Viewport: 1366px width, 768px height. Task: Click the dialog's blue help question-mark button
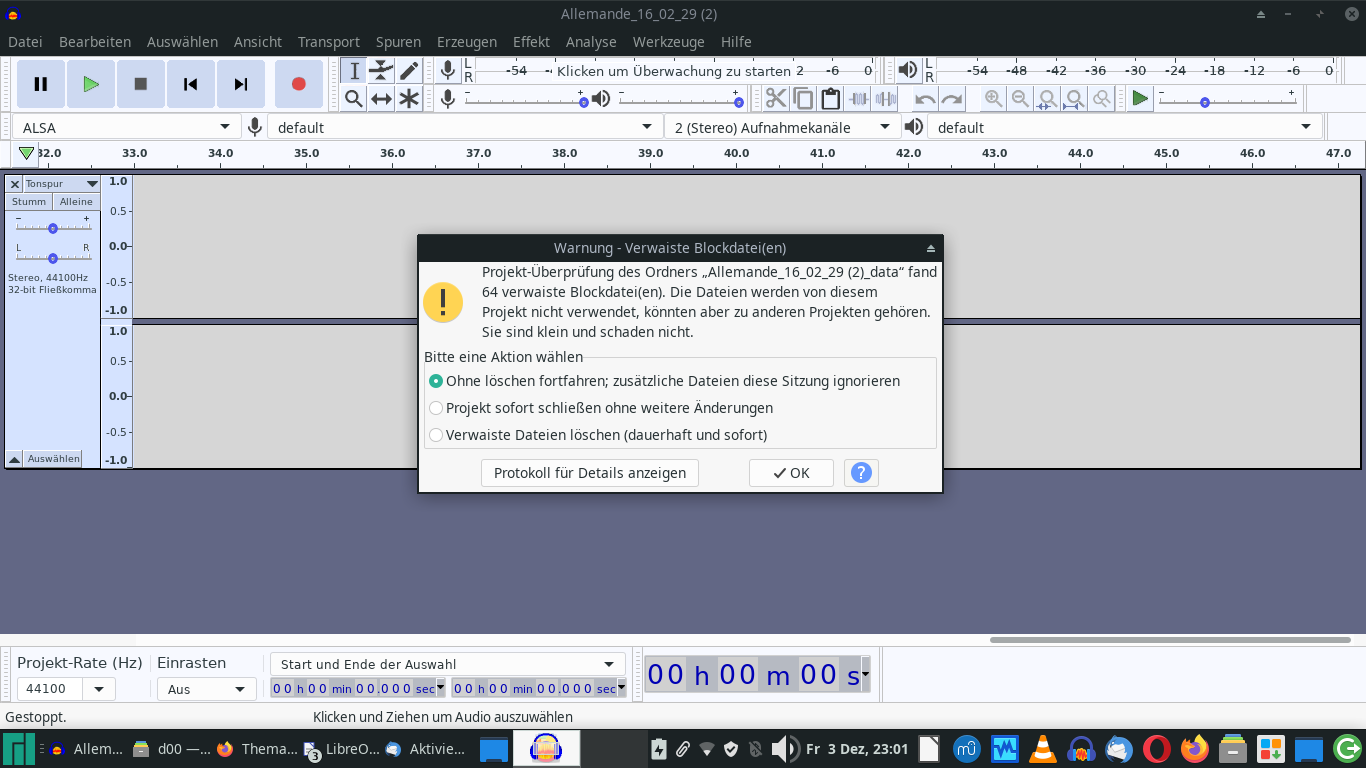(861, 473)
